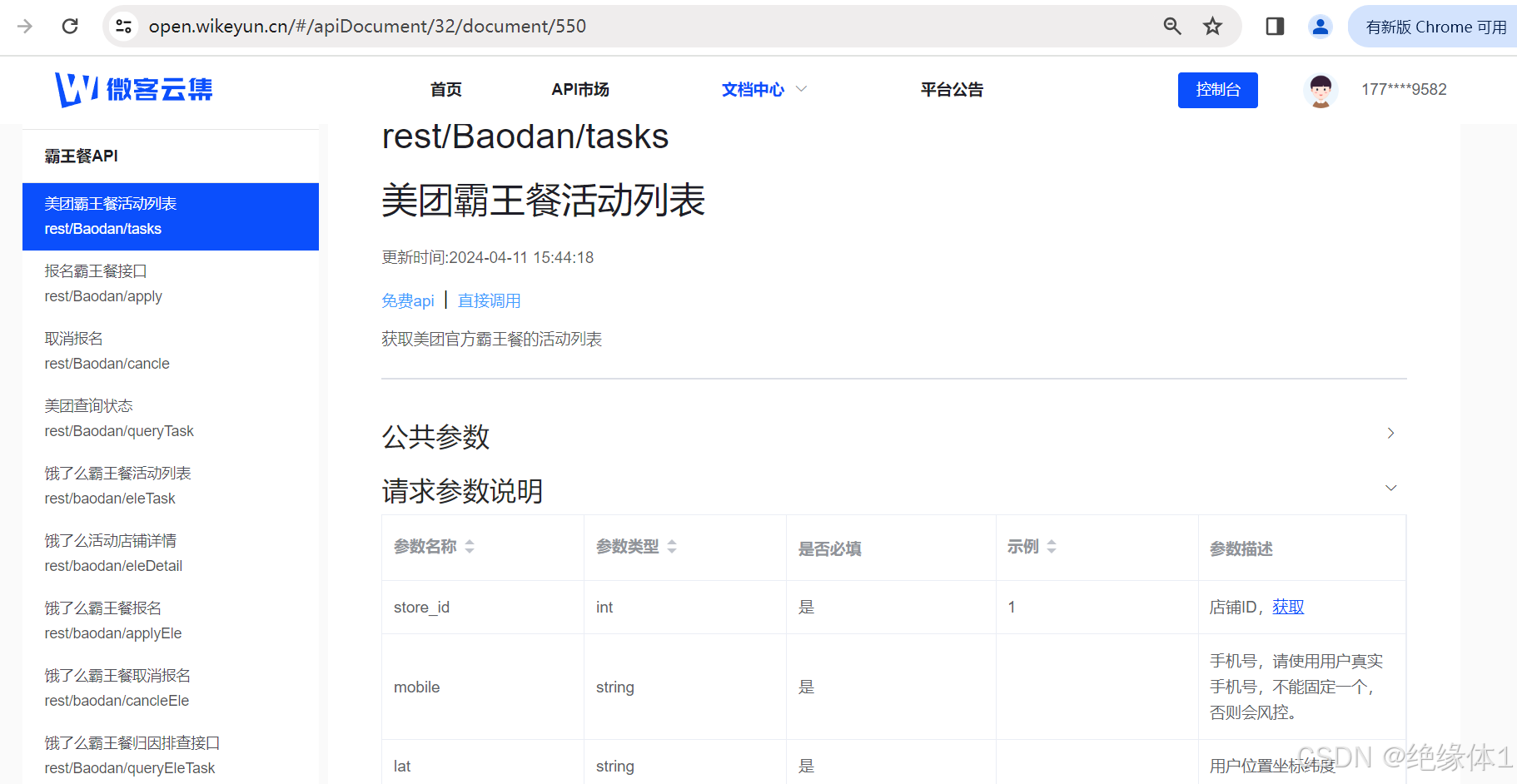Open 美团查询状态 in sidebar
This screenshot has height=784, width=1517.
[x=171, y=419]
